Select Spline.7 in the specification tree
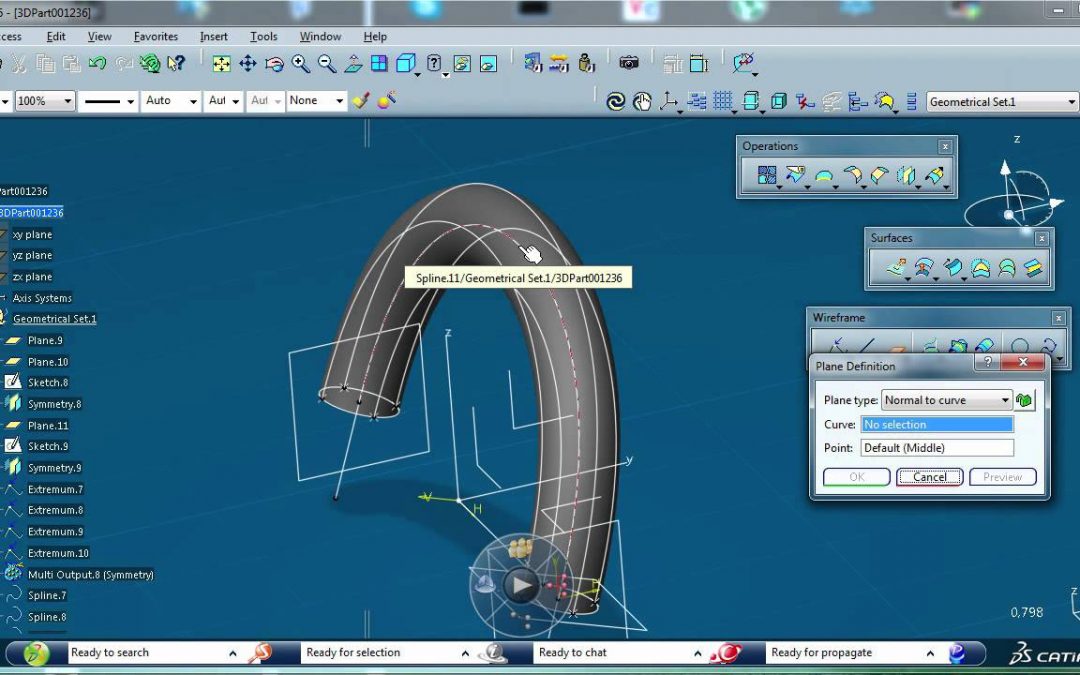 coord(46,596)
